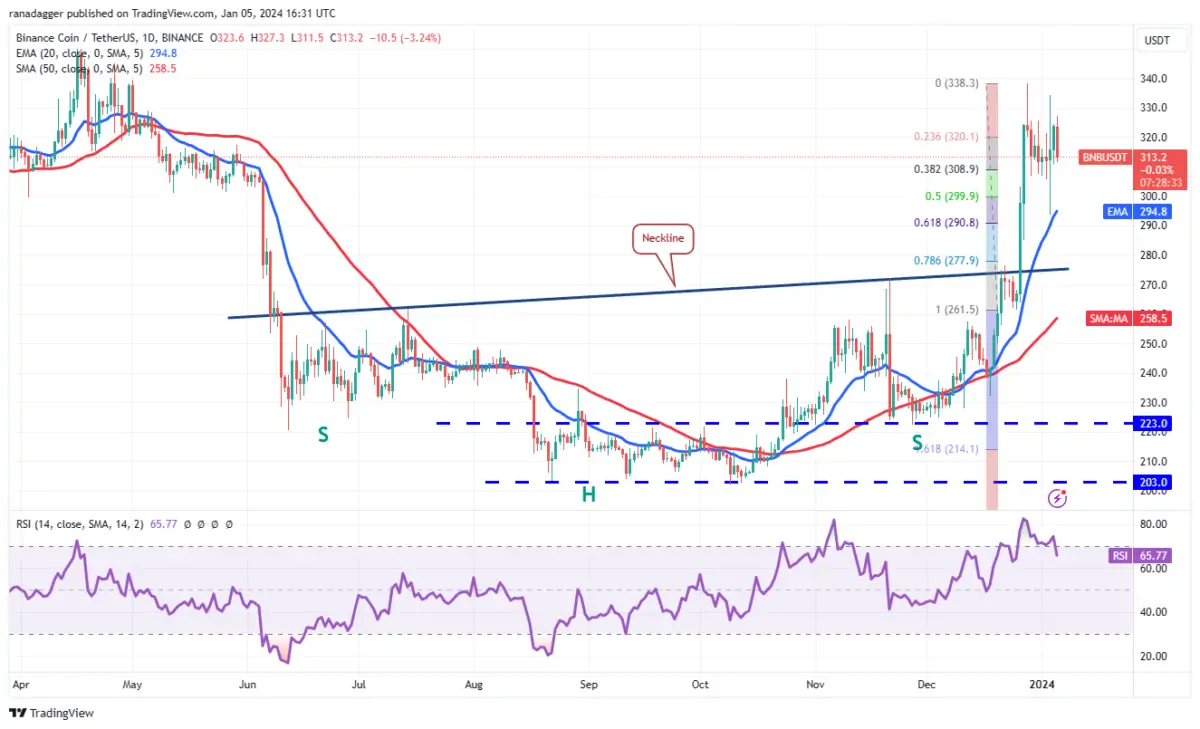Click the Fibonacci 0.382 (308.9) level label
This screenshot has height=729, width=1200.
coord(946,170)
